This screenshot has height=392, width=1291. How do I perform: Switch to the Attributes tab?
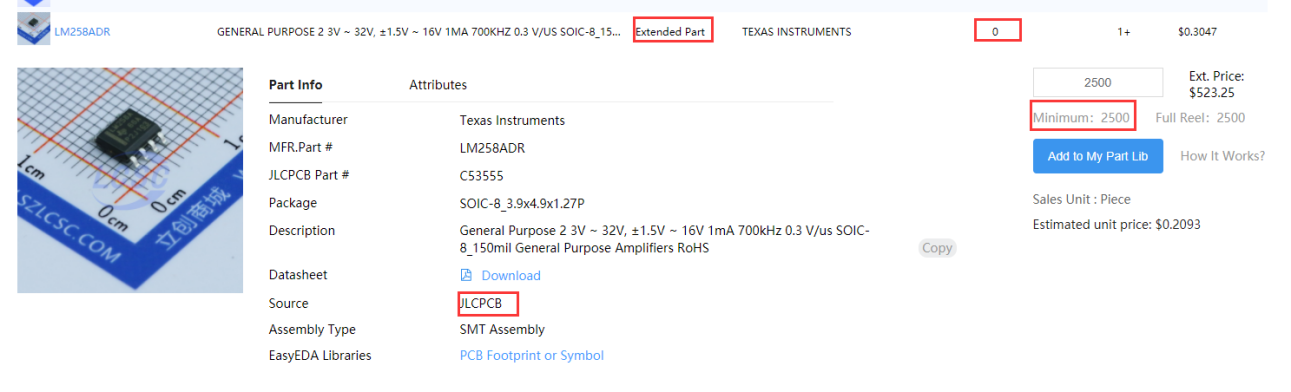coord(438,85)
